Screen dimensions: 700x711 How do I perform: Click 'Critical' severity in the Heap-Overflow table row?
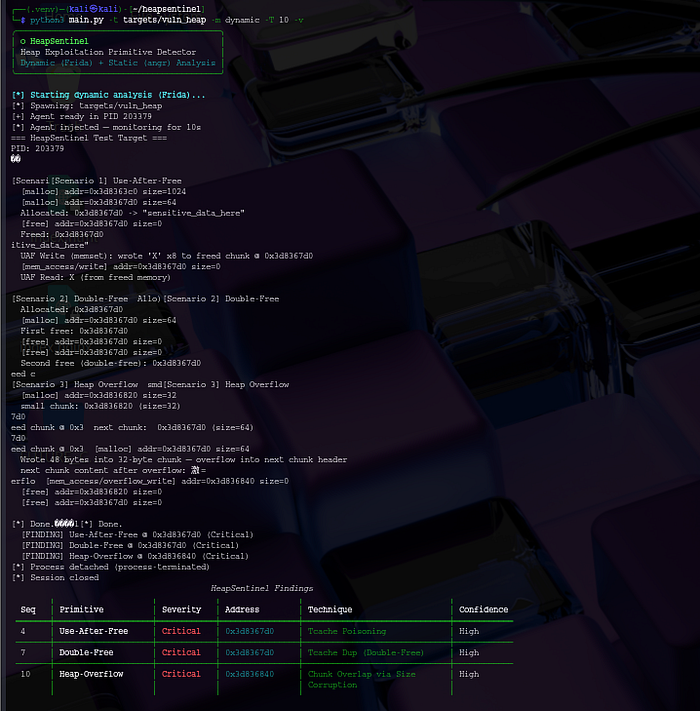181,674
